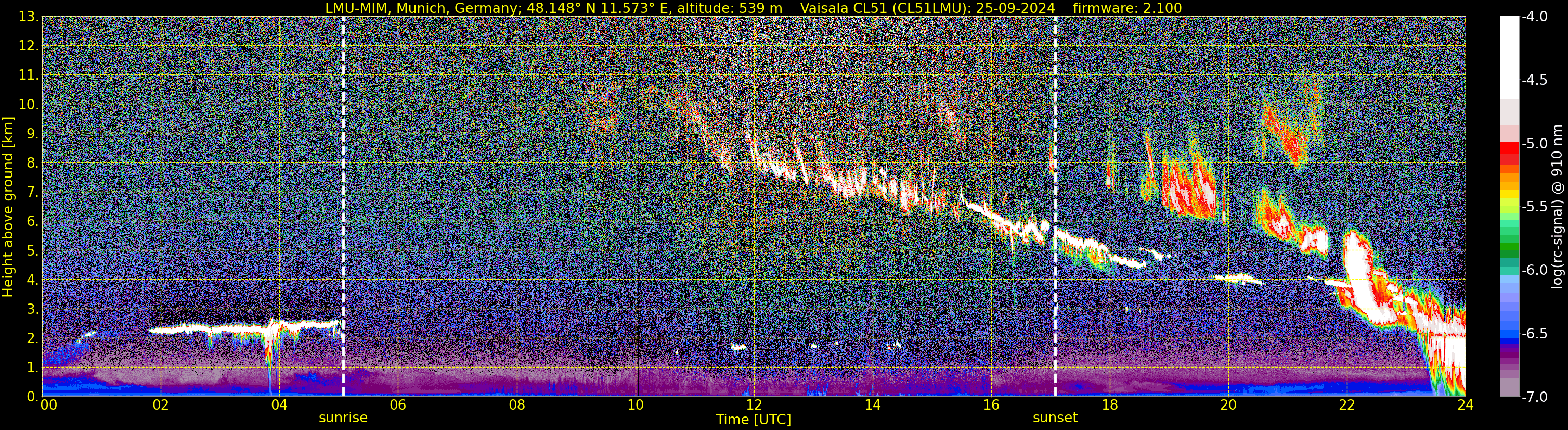Click the '16' time-axis tick label
1568x430 pixels.
991,405
